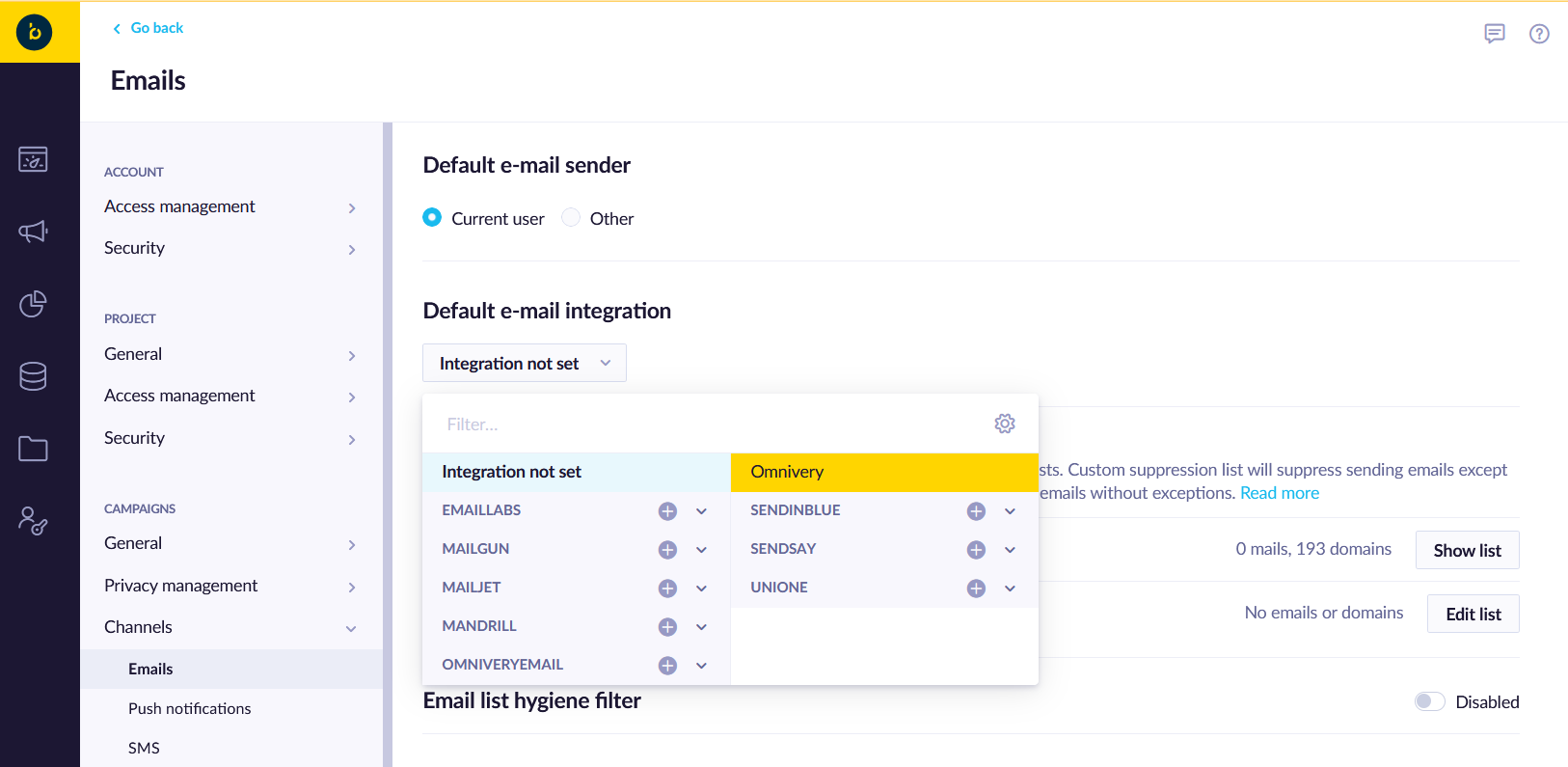This screenshot has height=767, width=1568.
Task: Select the Other sender radio button
Action: point(571,218)
